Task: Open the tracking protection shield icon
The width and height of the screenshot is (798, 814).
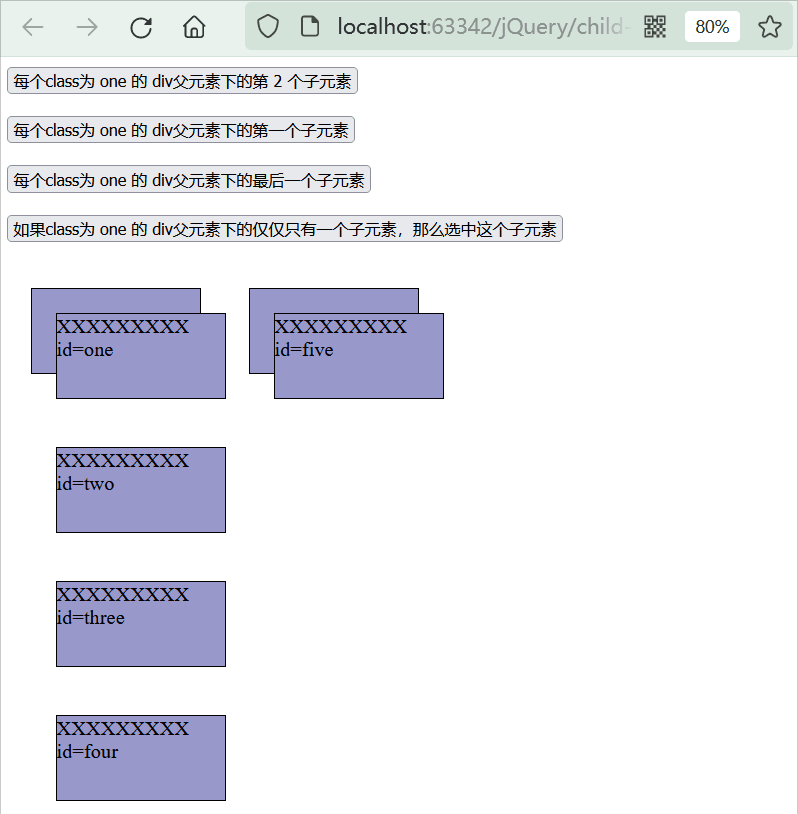Action: pos(268,27)
